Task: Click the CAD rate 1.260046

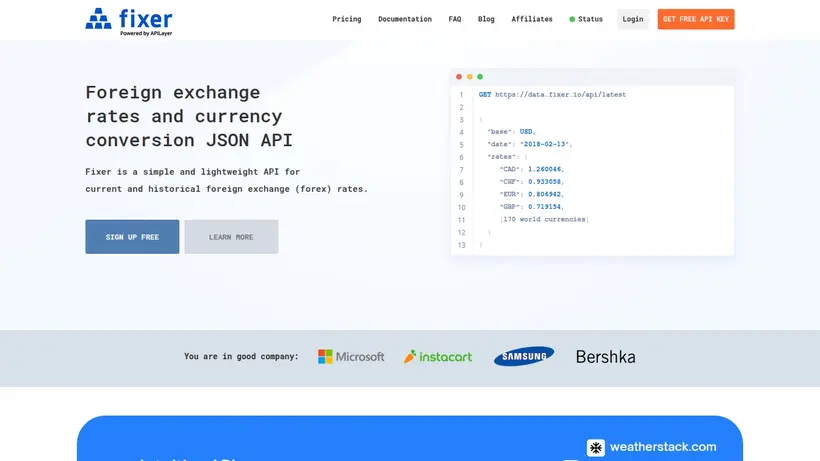Action: pyautogui.click(x=544, y=169)
